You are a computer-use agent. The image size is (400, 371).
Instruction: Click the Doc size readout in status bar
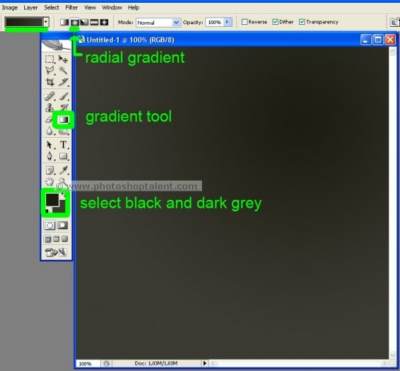click(157, 363)
